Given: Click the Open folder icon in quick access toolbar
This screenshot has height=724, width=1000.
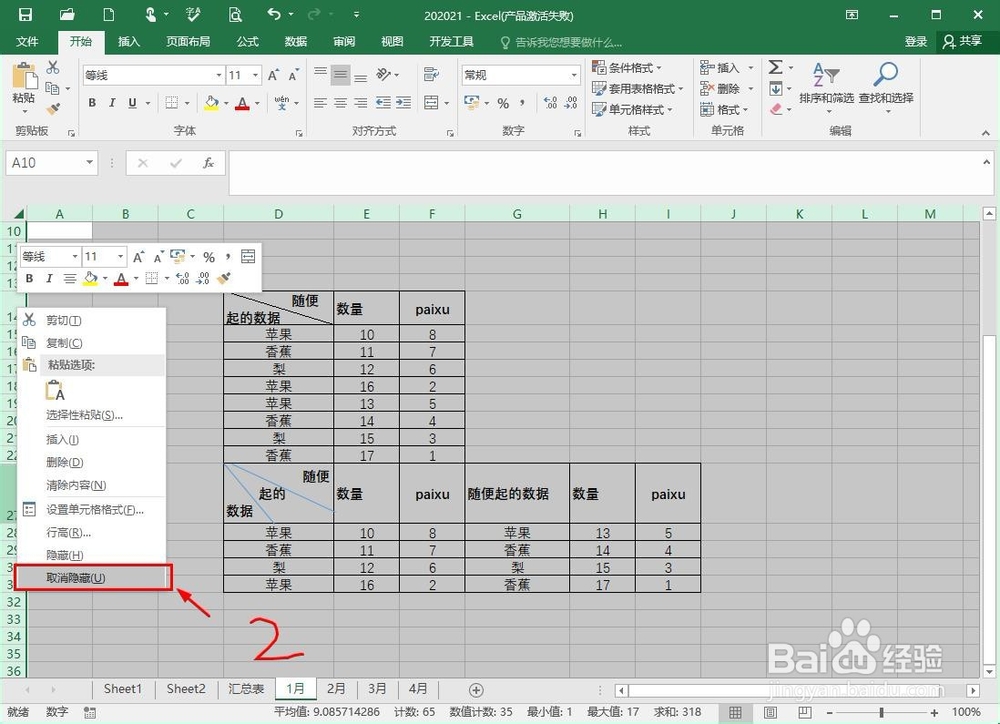Looking at the screenshot, I should click(67, 14).
